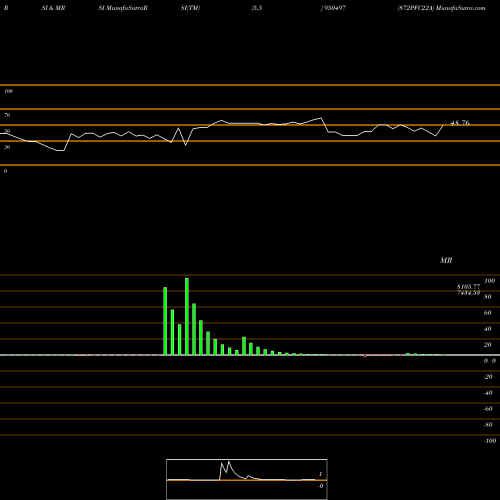Click the RSI value label 48.76
This screenshot has width=500, height=500.
pyautogui.click(x=460, y=123)
